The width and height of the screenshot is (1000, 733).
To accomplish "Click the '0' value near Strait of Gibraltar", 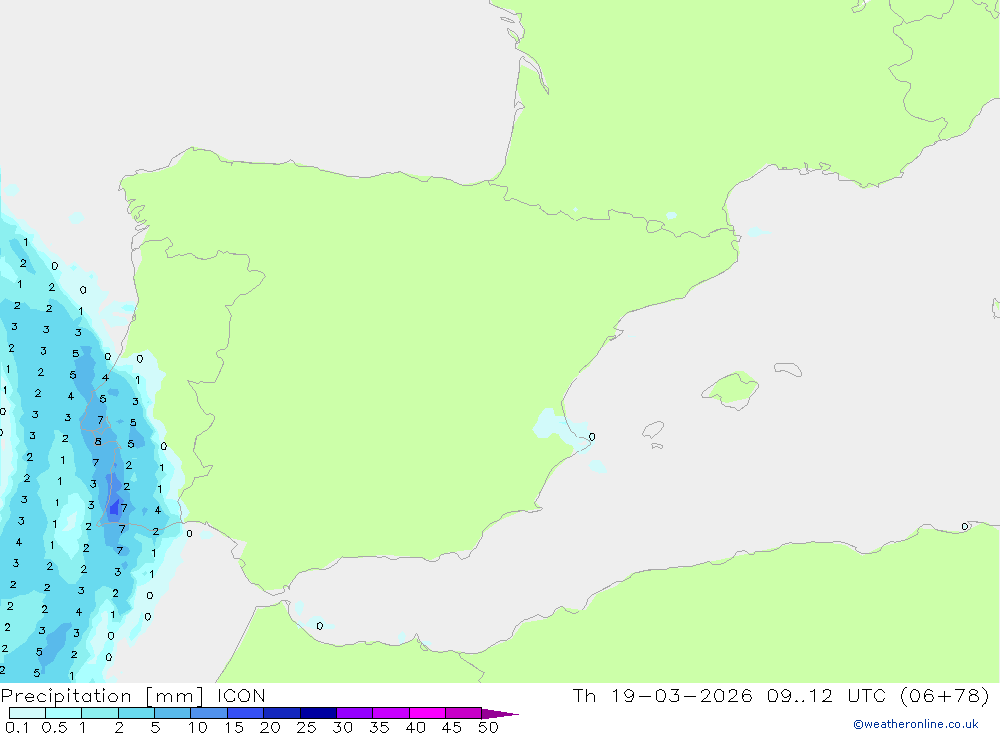I will (x=320, y=626).
